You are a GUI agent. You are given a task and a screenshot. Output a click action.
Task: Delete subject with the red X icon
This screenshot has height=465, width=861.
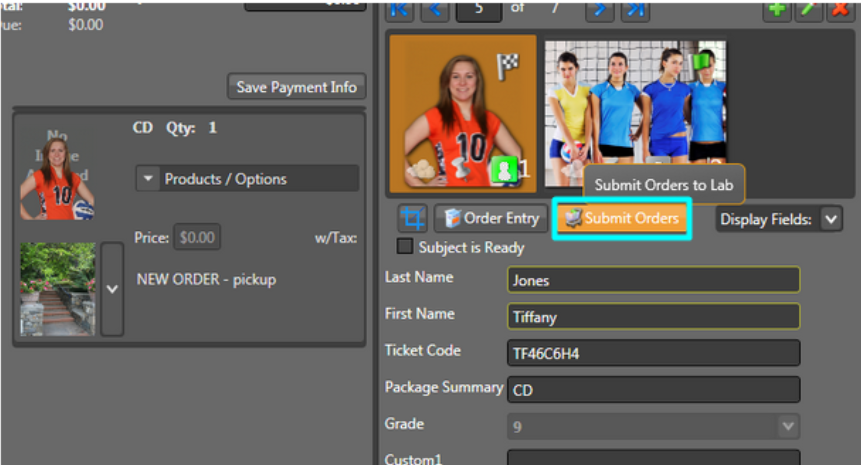click(840, 10)
